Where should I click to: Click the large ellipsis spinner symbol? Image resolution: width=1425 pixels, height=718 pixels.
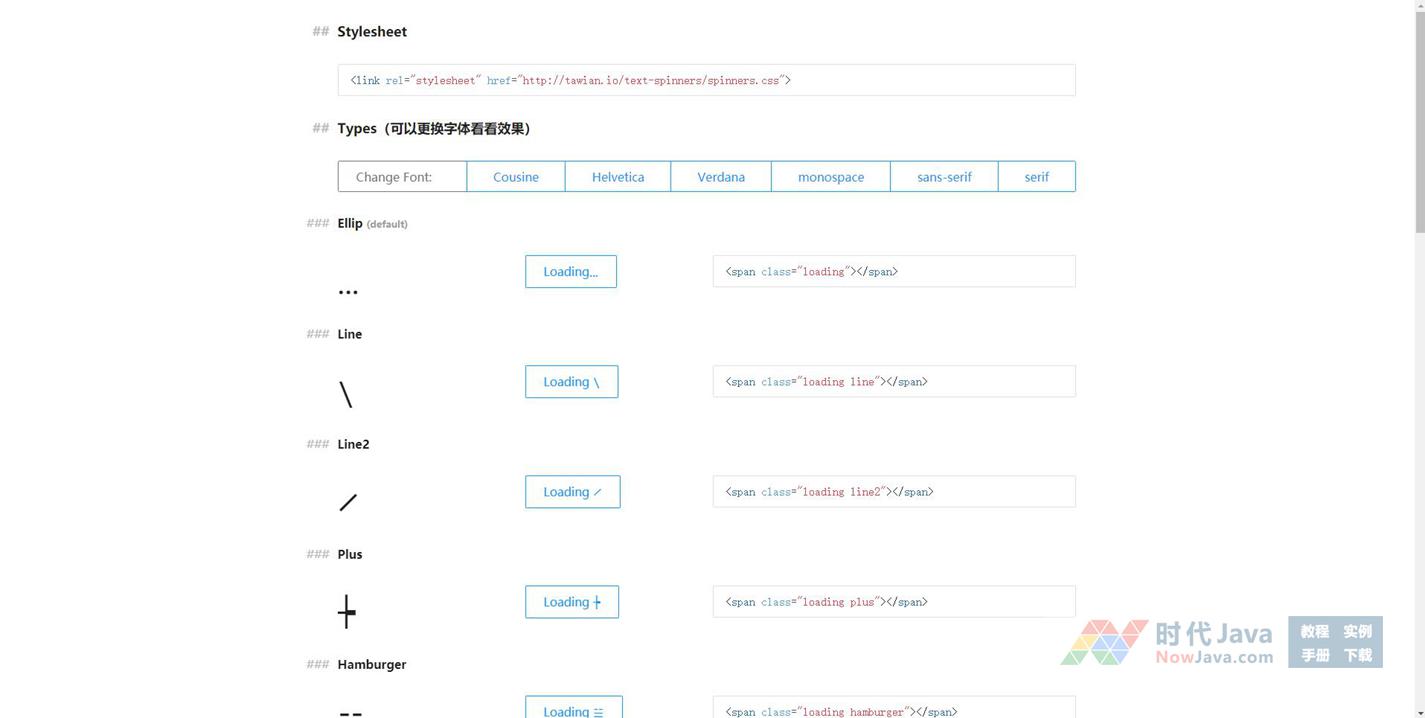tap(348, 292)
